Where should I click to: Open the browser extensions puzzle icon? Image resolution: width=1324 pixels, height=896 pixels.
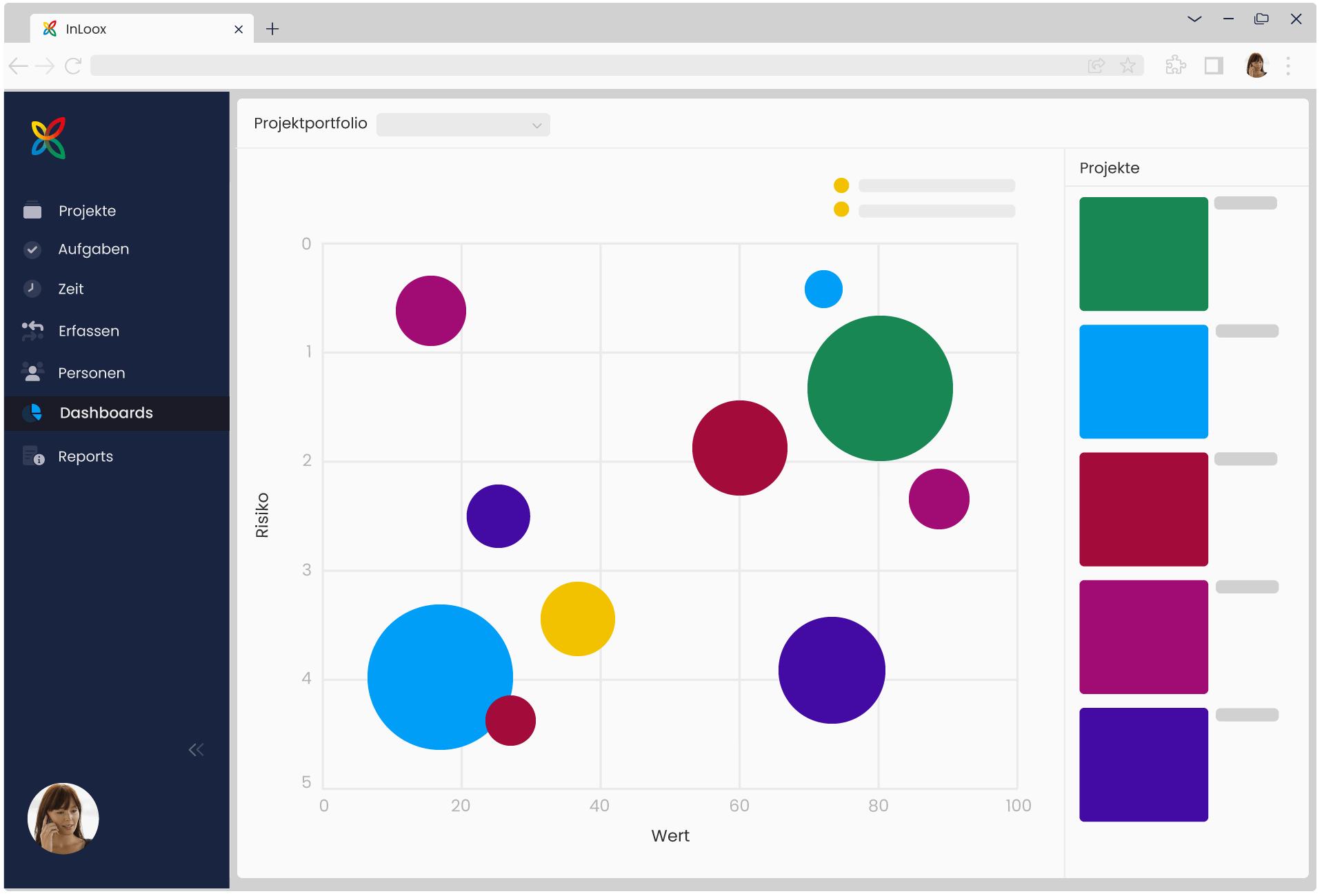1176,65
